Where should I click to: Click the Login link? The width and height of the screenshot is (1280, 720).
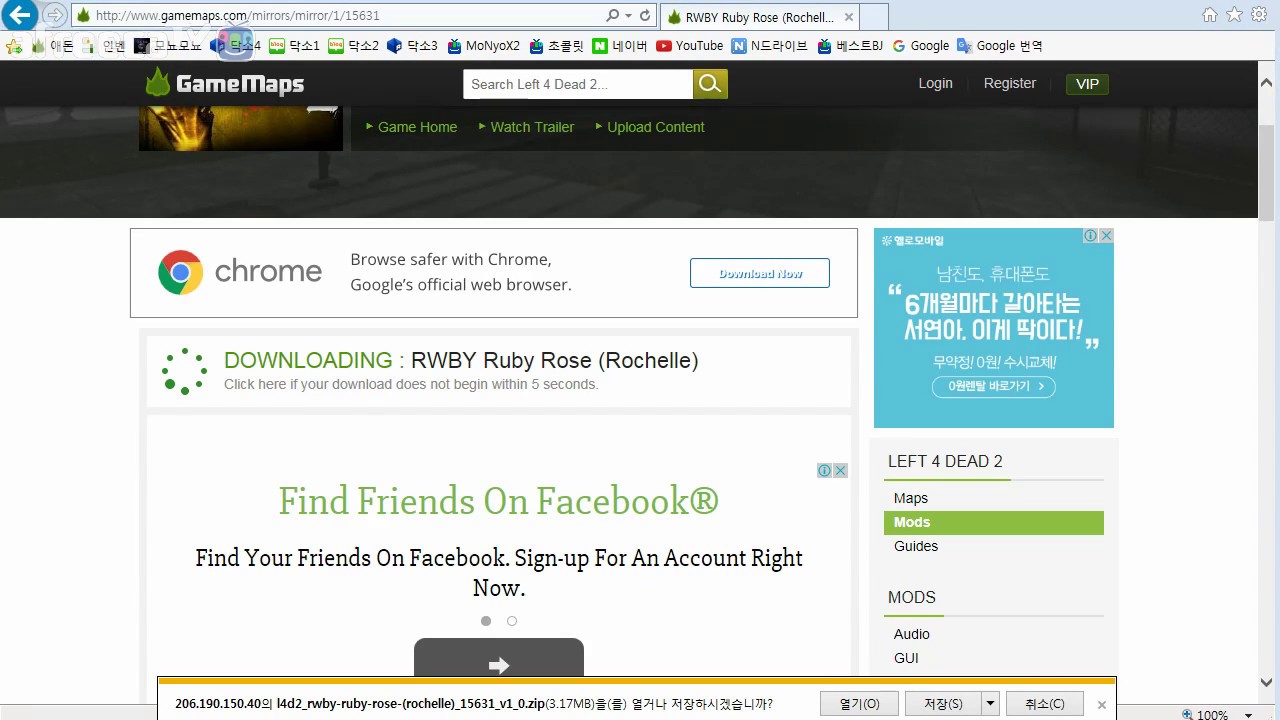[936, 83]
